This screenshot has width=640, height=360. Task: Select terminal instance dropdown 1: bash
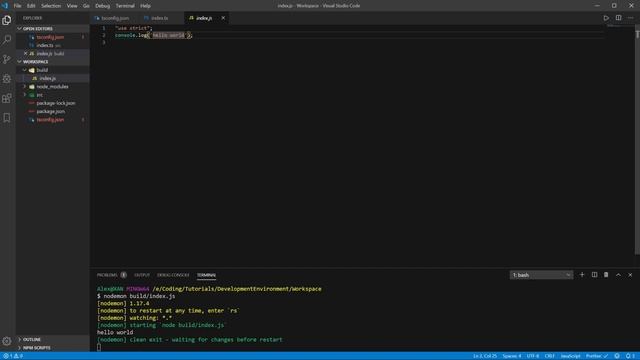tap(541, 275)
